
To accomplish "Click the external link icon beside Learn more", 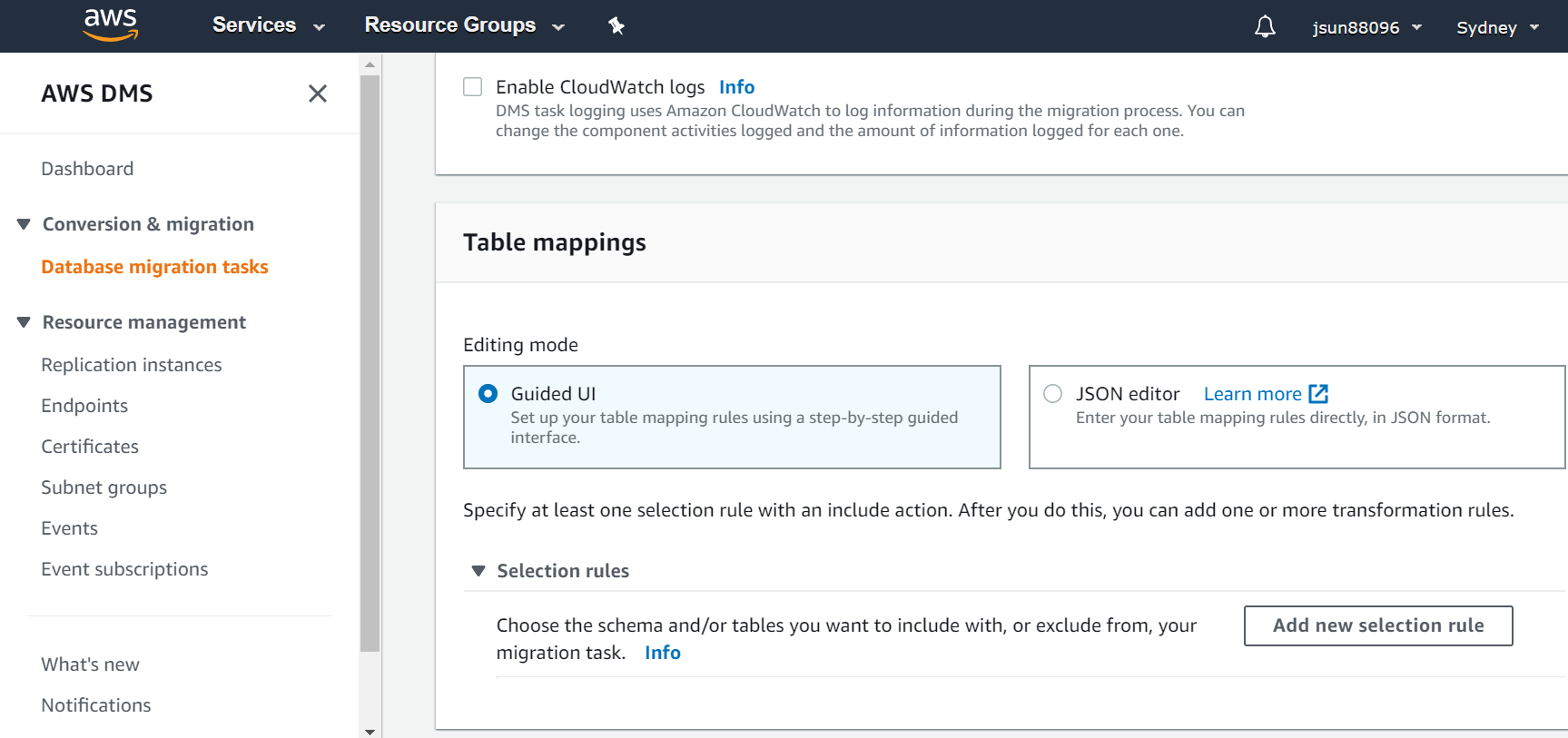I will 1318,394.
